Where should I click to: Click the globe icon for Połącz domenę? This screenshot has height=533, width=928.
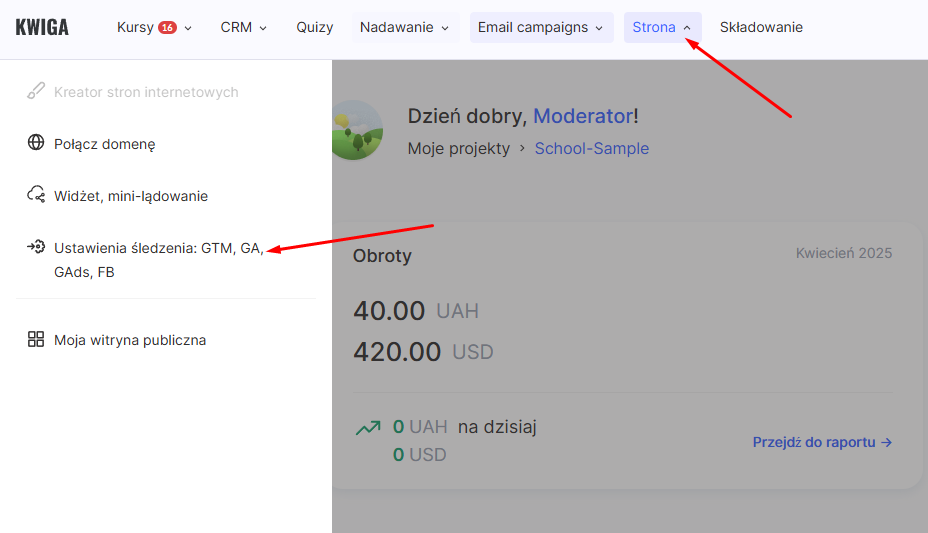(36, 143)
